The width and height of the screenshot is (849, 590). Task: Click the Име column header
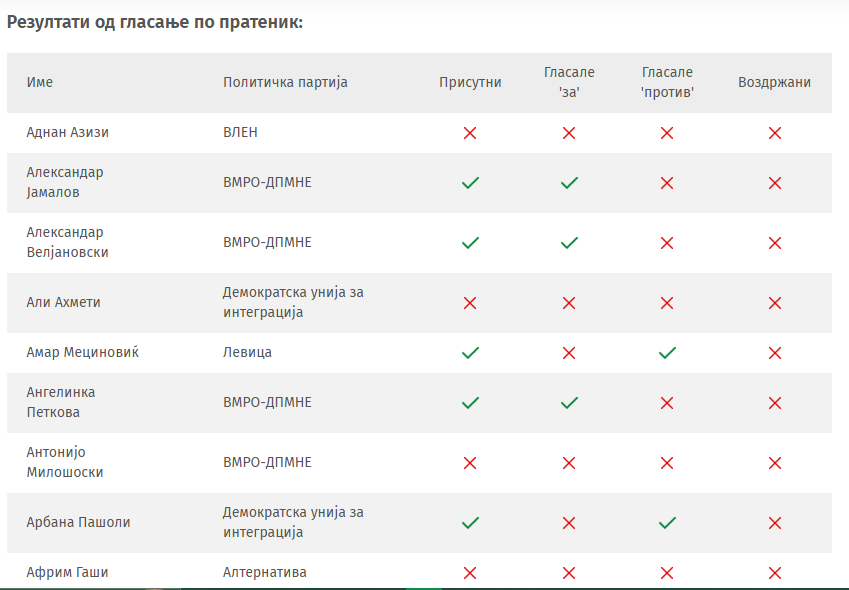point(40,82)
